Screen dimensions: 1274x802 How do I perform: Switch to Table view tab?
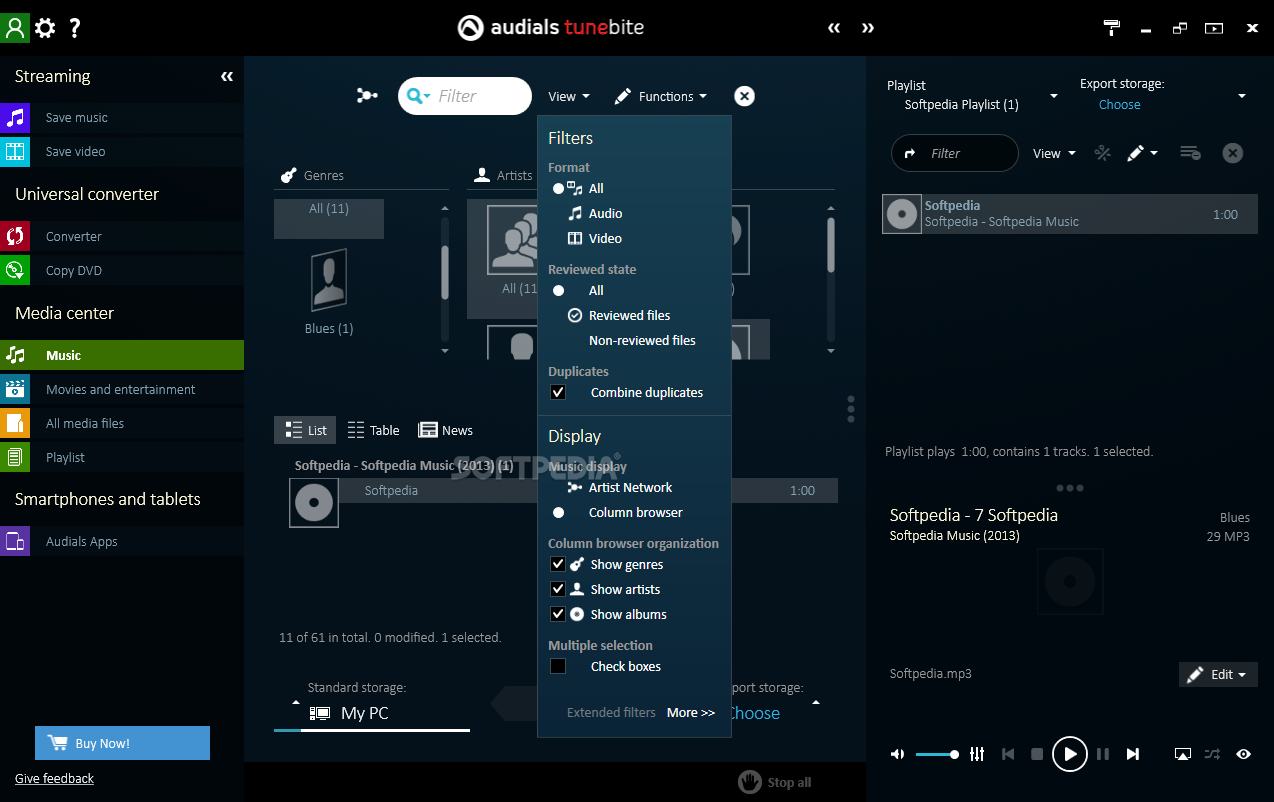pyautogui.click(x=373, y=431)
